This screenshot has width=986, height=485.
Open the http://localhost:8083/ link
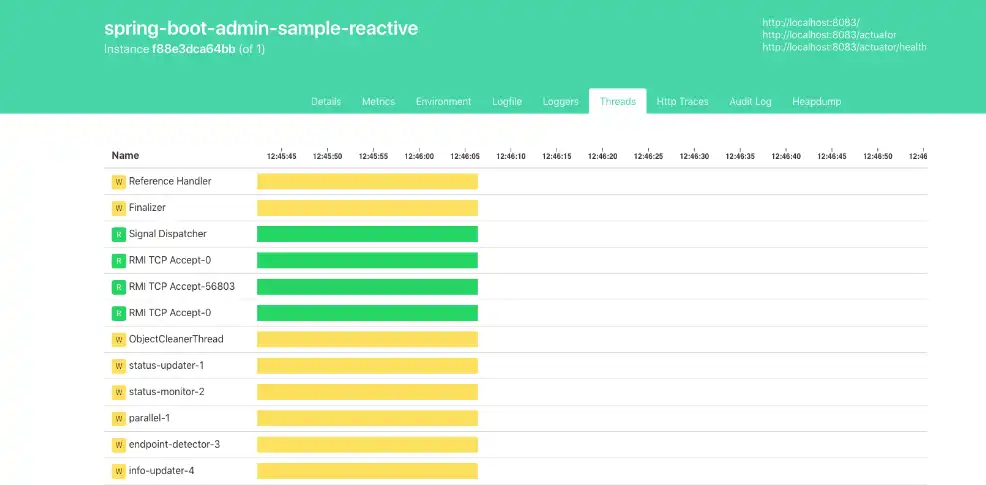[x=811, y=23]
